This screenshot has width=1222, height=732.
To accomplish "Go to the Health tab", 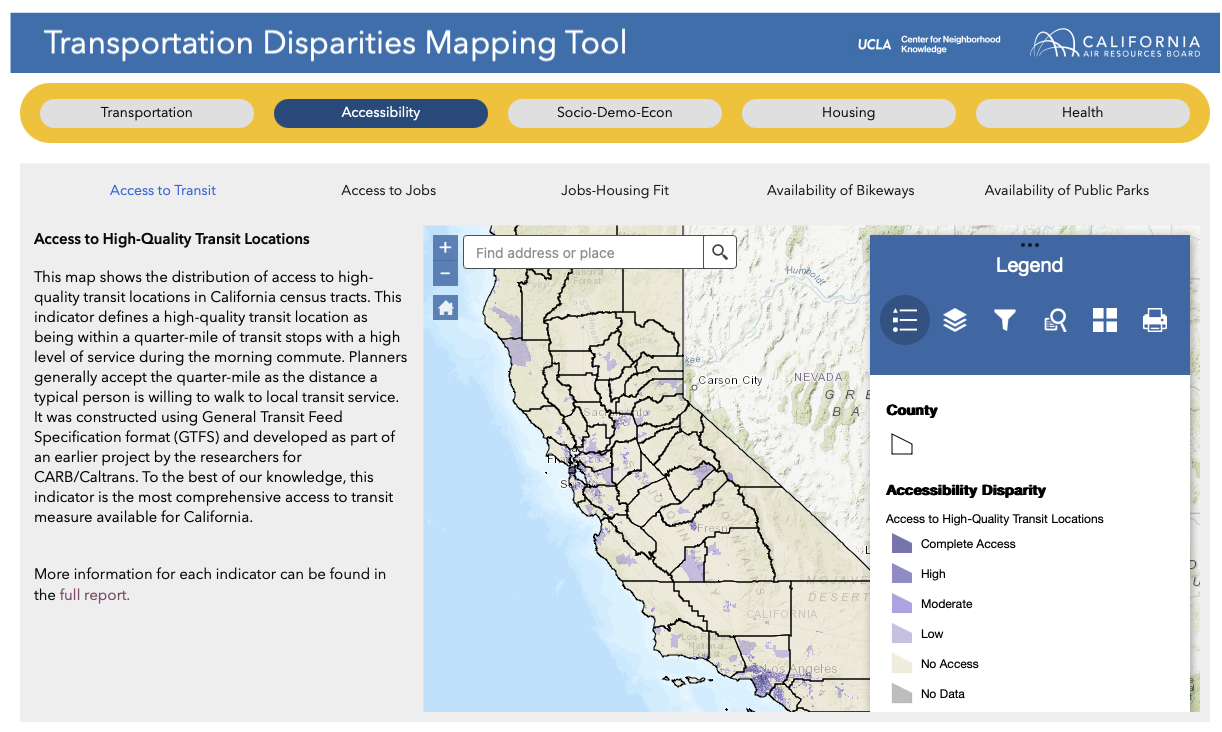I will tap(1082, 113).
